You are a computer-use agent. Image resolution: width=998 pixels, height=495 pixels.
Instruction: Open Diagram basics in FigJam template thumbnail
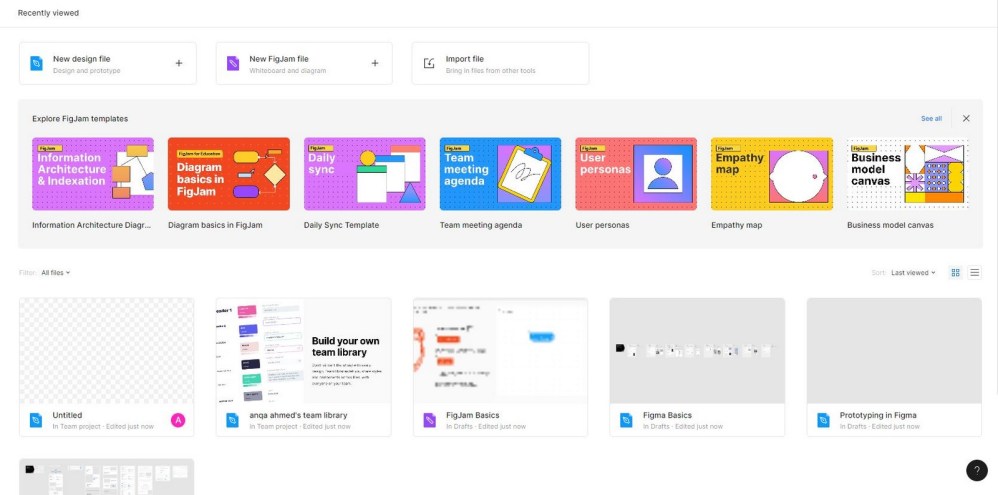228,174
